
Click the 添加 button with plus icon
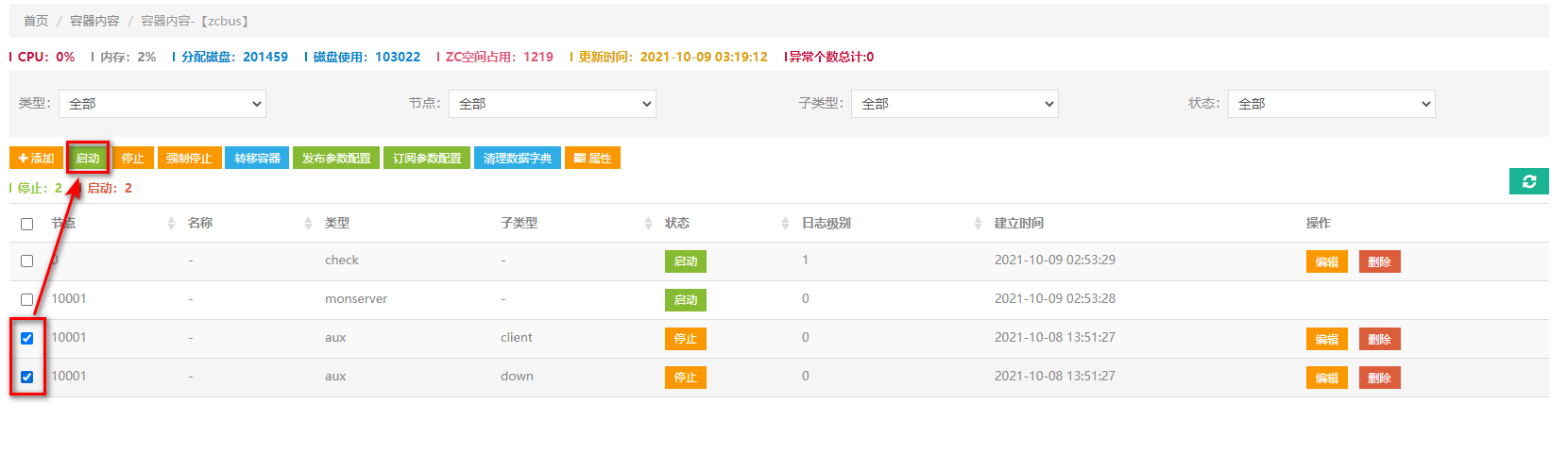(36, 159)
